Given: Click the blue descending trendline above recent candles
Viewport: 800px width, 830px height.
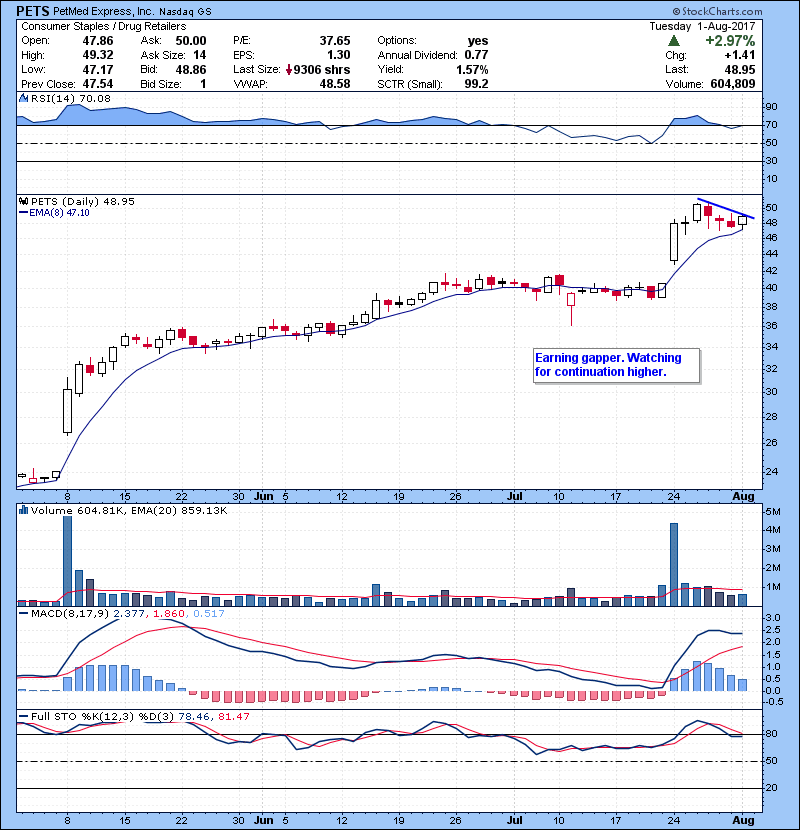Looking at the screenshot, I should click(726, 209).
